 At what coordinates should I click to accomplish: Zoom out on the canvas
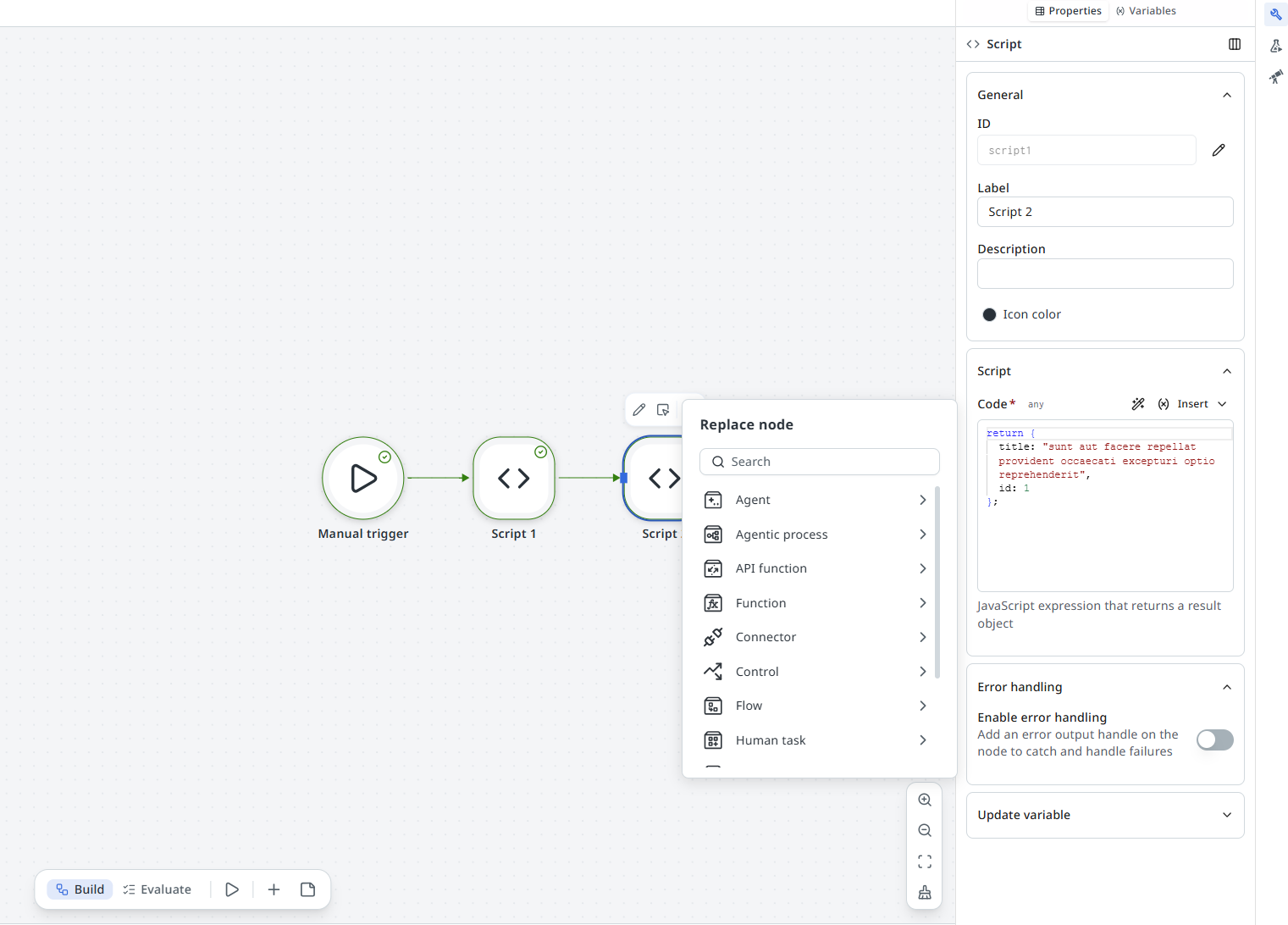tap(925, 830)
